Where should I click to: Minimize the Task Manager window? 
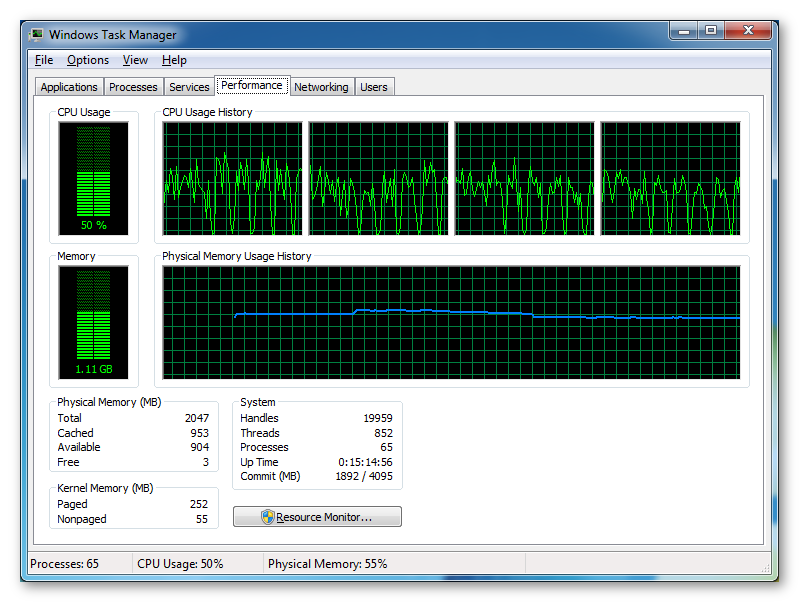point(684,31)
